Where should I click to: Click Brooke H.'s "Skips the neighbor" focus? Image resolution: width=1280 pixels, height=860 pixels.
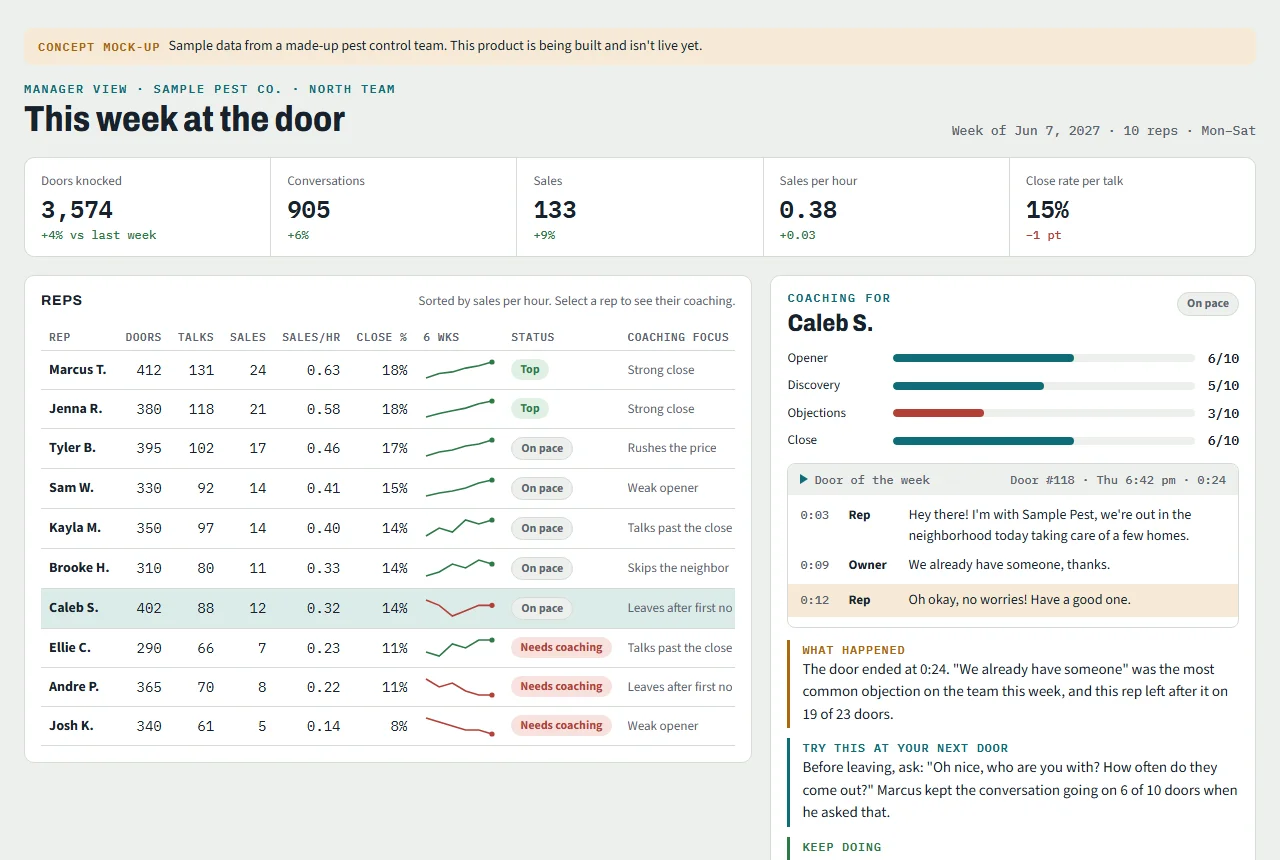click(678, 568)
